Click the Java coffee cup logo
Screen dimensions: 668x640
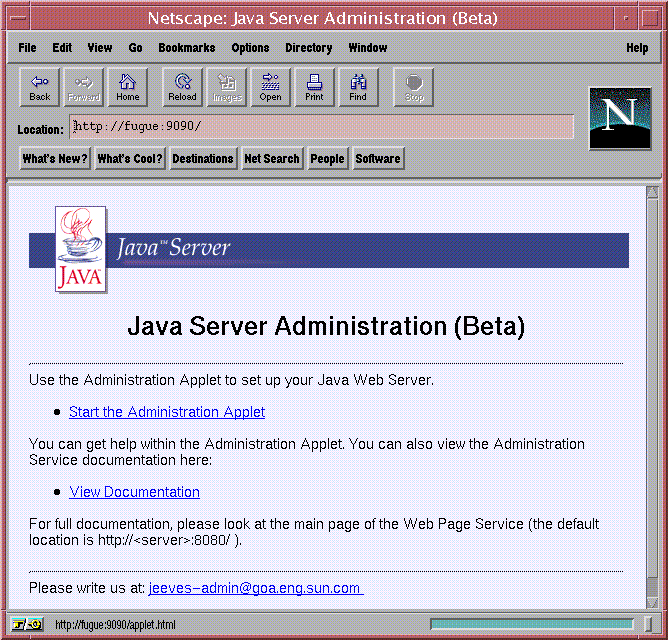point(81,249)
